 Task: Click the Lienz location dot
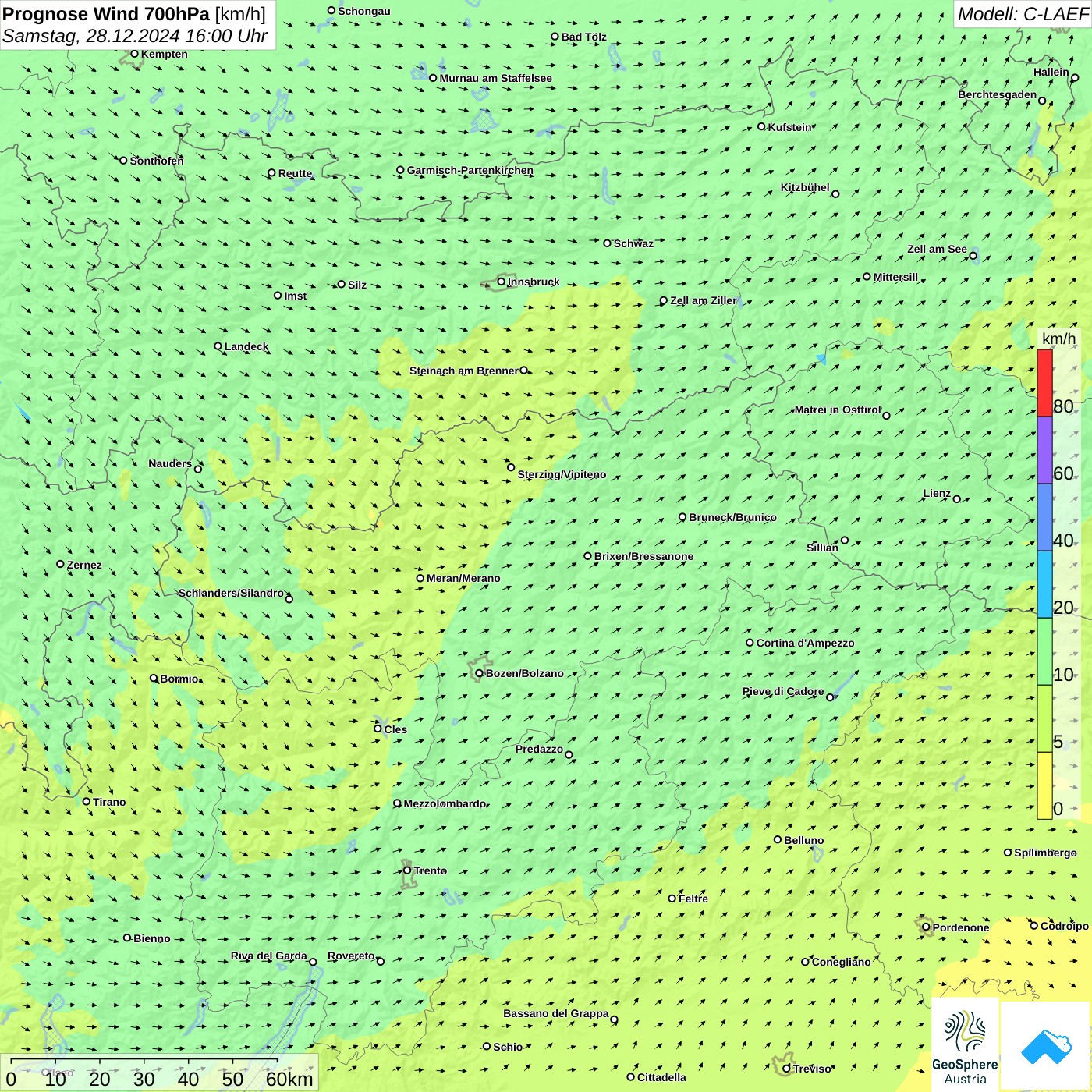(x=957, y=499)
